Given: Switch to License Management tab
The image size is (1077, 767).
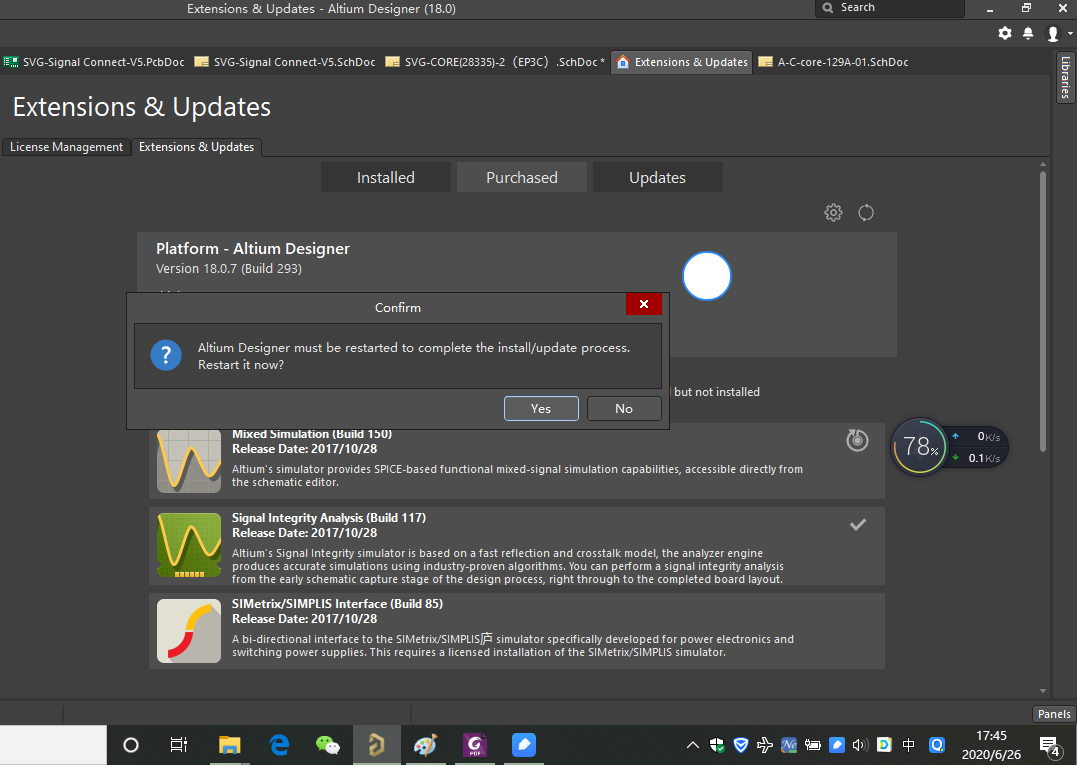Looking at the screenshot, I should (x=66, y=147).
